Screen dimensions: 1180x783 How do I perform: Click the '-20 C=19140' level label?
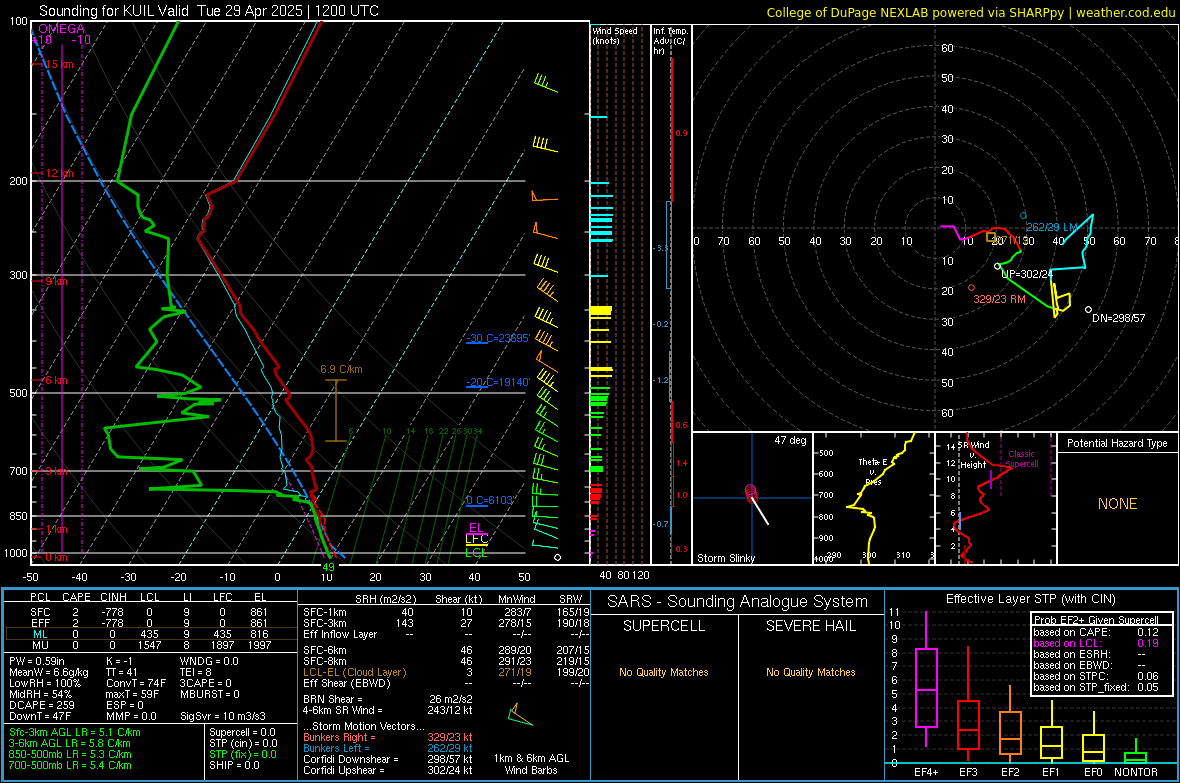[497, 382]
